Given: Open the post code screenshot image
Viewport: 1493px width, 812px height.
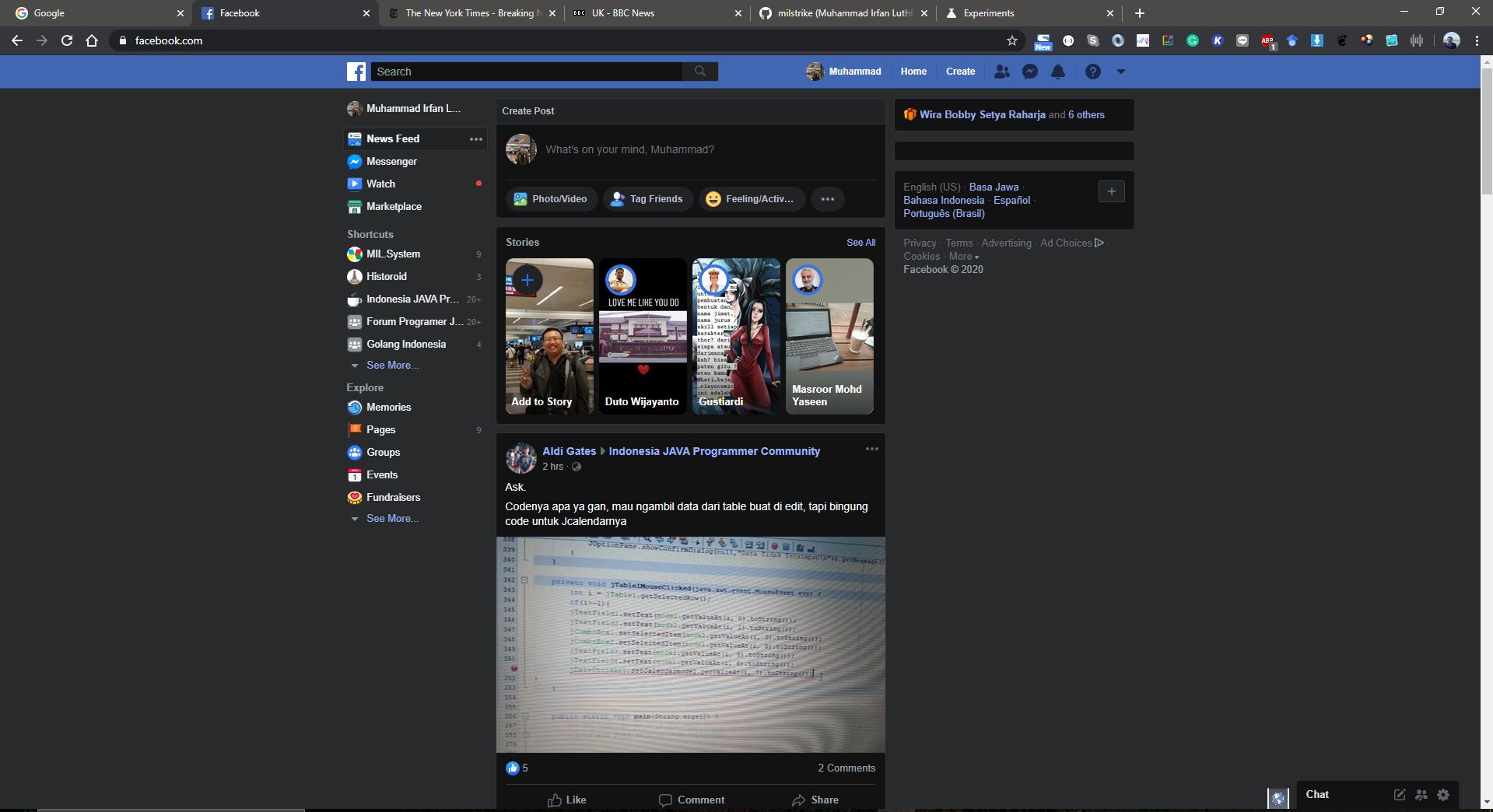Looking at the screenshot, I should (691, 645).
